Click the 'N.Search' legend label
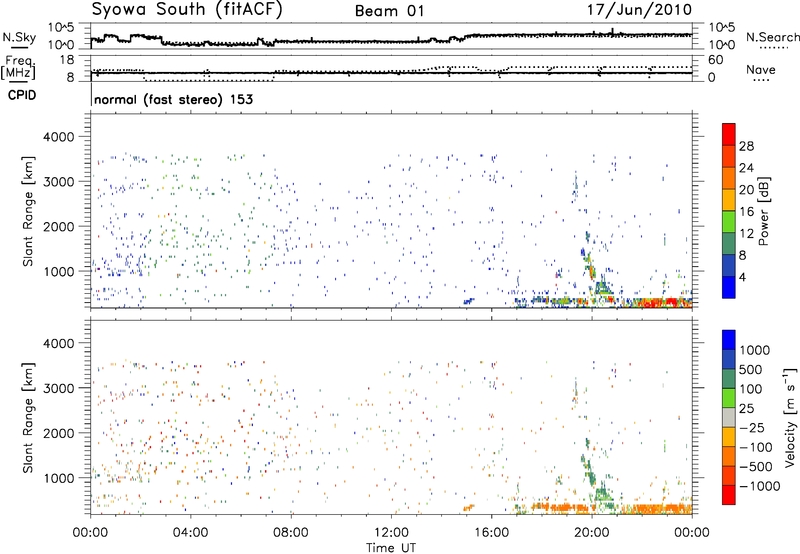 [x=772, y=37]
